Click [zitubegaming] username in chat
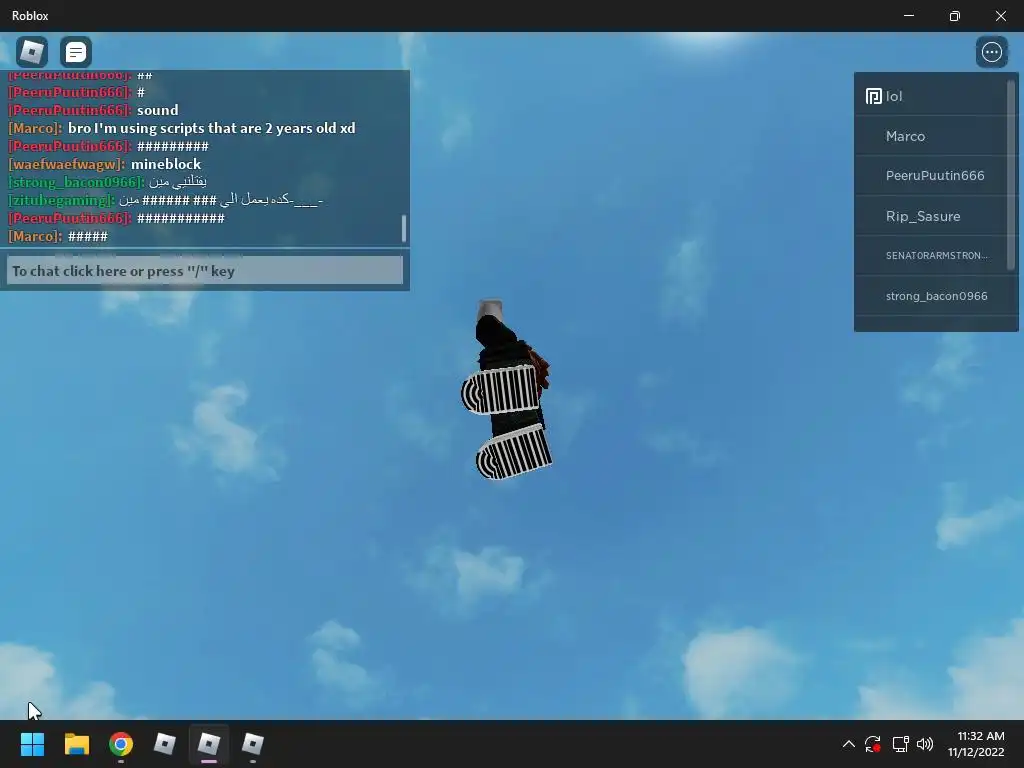The height and width of the screenshot is (768, 1024). click(62, 200)
